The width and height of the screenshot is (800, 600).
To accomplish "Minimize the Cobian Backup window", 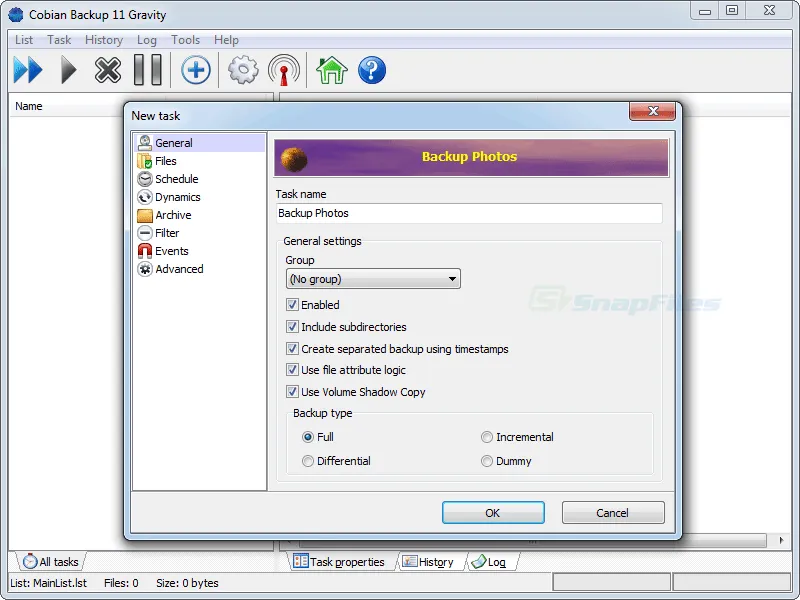I will [x=705, y=10].
